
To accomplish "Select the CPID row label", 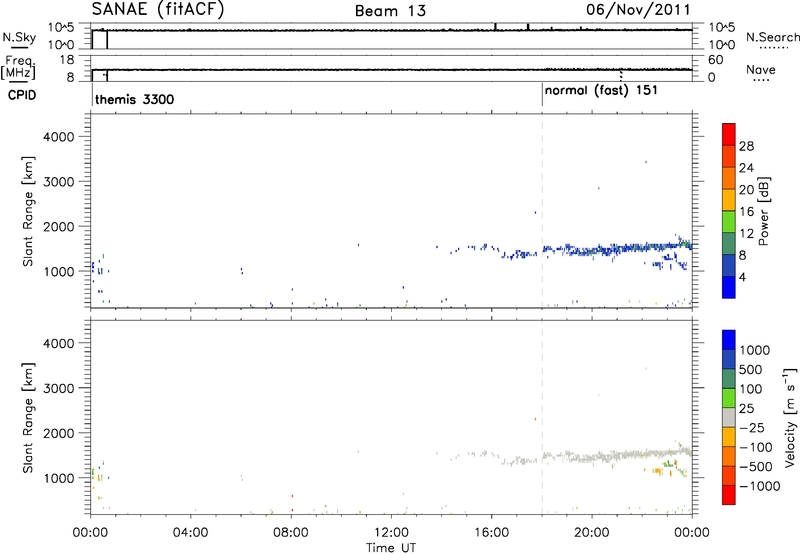I will pos(22,95).
